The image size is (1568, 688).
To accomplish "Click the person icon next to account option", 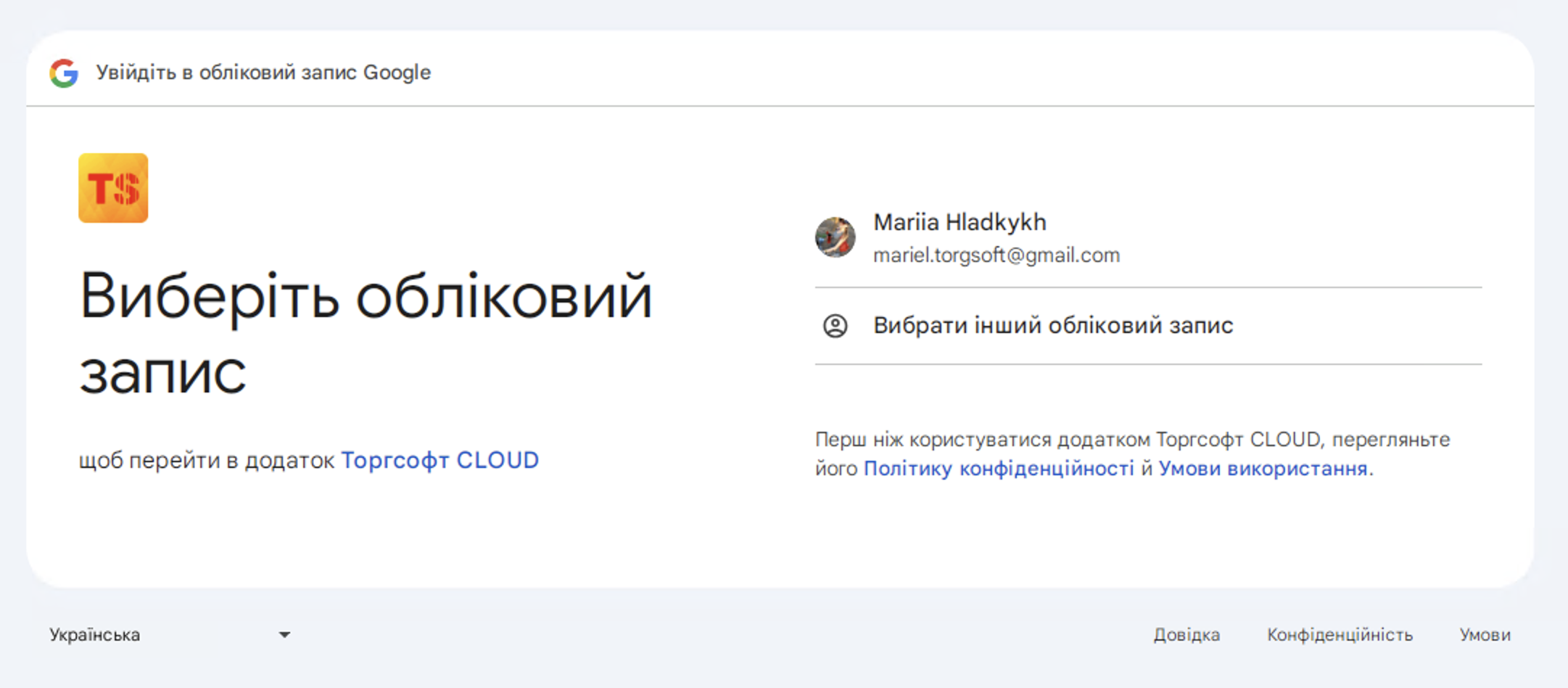I will (835, 325).
